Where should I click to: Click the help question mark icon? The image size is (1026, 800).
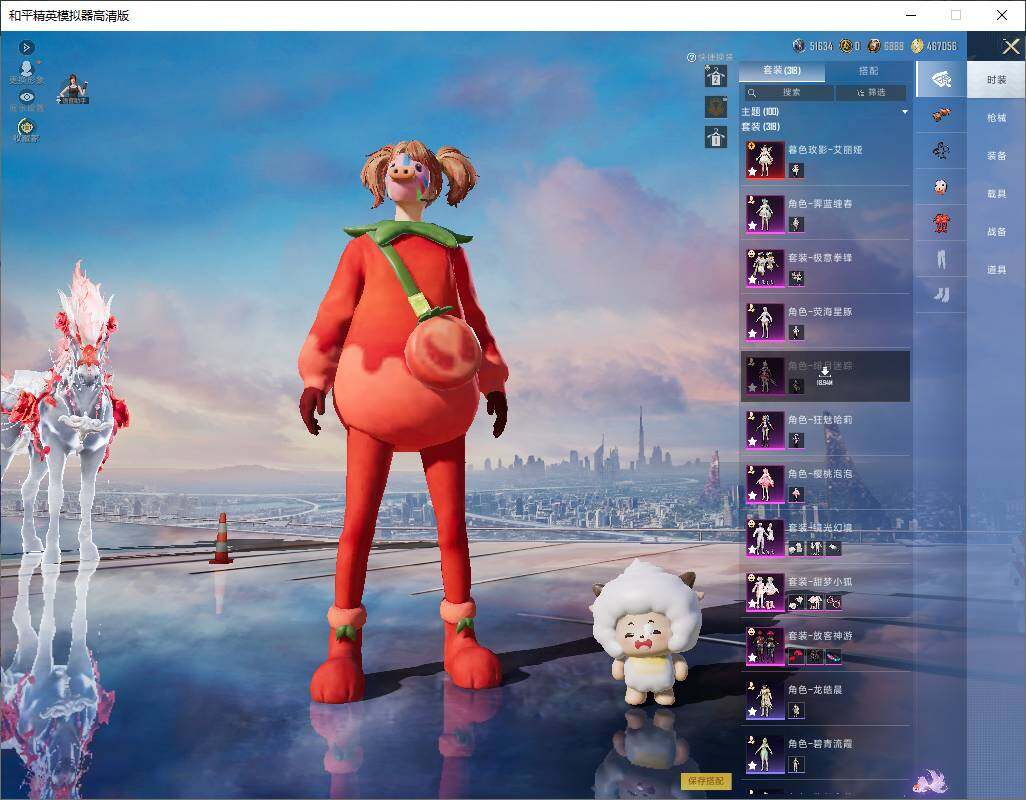coord(691,58)
